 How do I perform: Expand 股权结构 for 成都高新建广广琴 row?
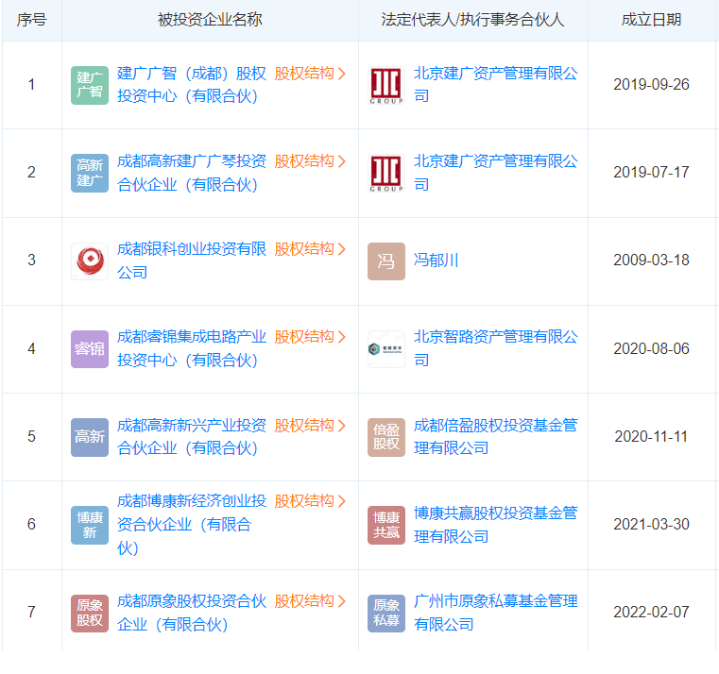[310, 161]
